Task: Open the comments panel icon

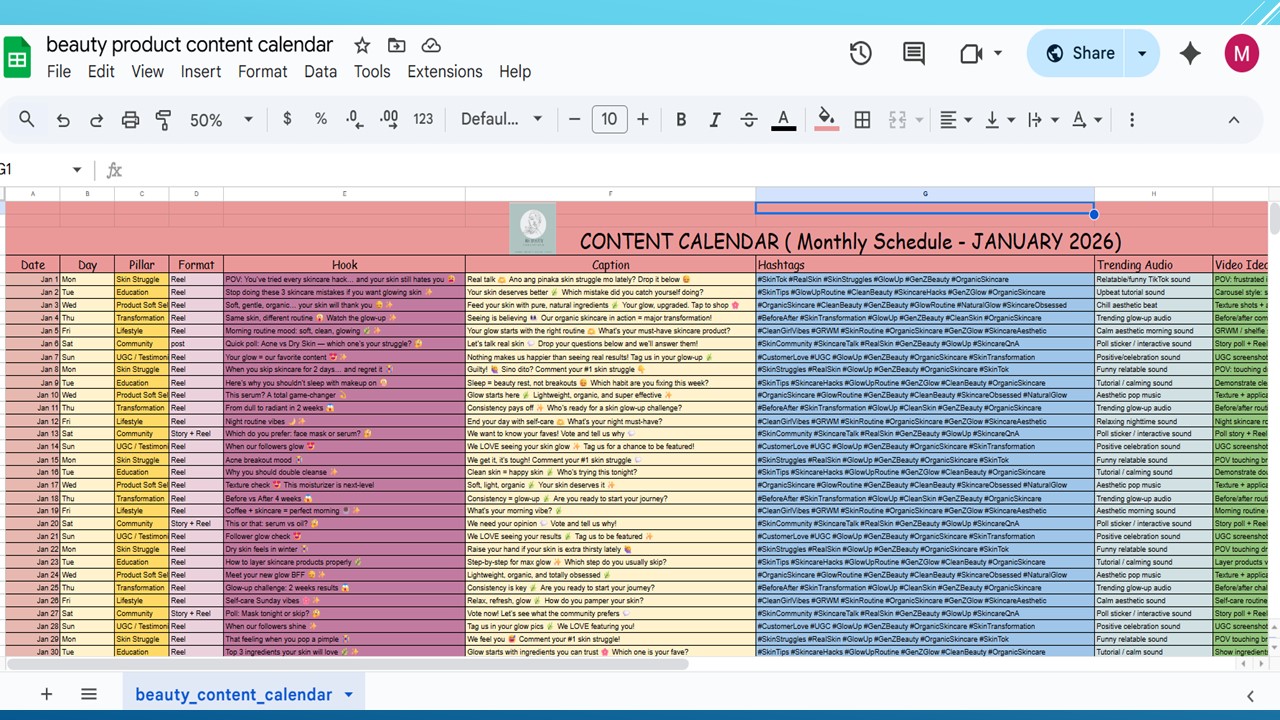Action: click(x=913, y=54)
